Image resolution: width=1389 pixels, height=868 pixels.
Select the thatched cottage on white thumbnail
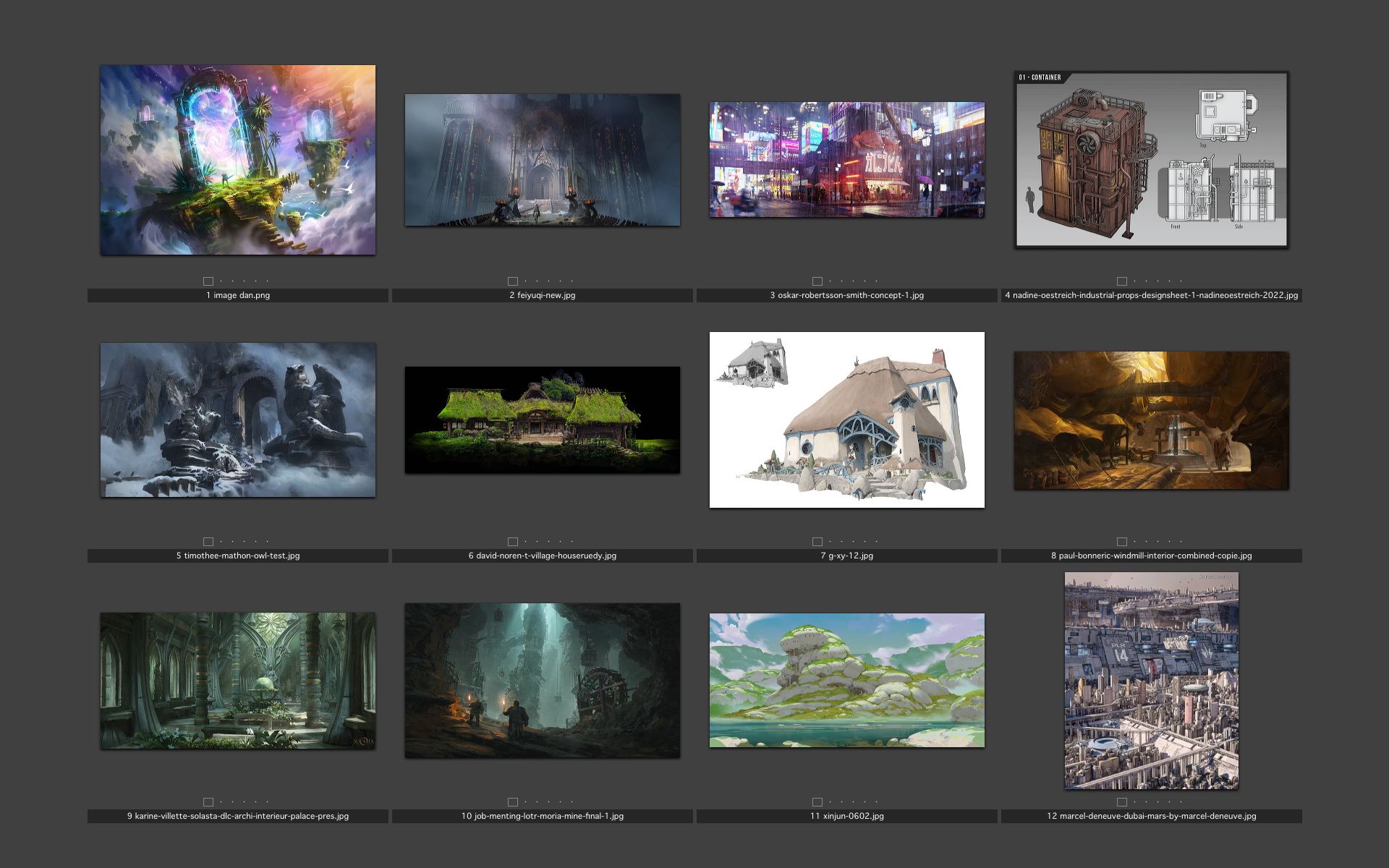tap(847, 420)
